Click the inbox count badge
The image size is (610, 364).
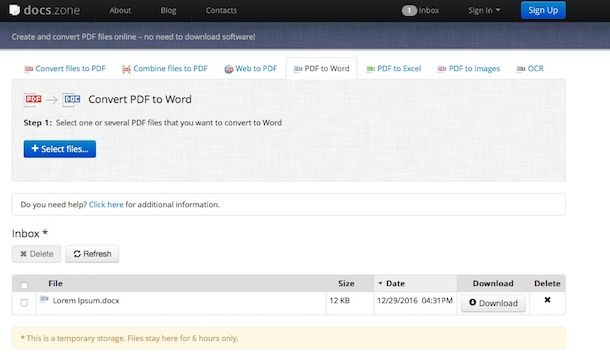409,10
